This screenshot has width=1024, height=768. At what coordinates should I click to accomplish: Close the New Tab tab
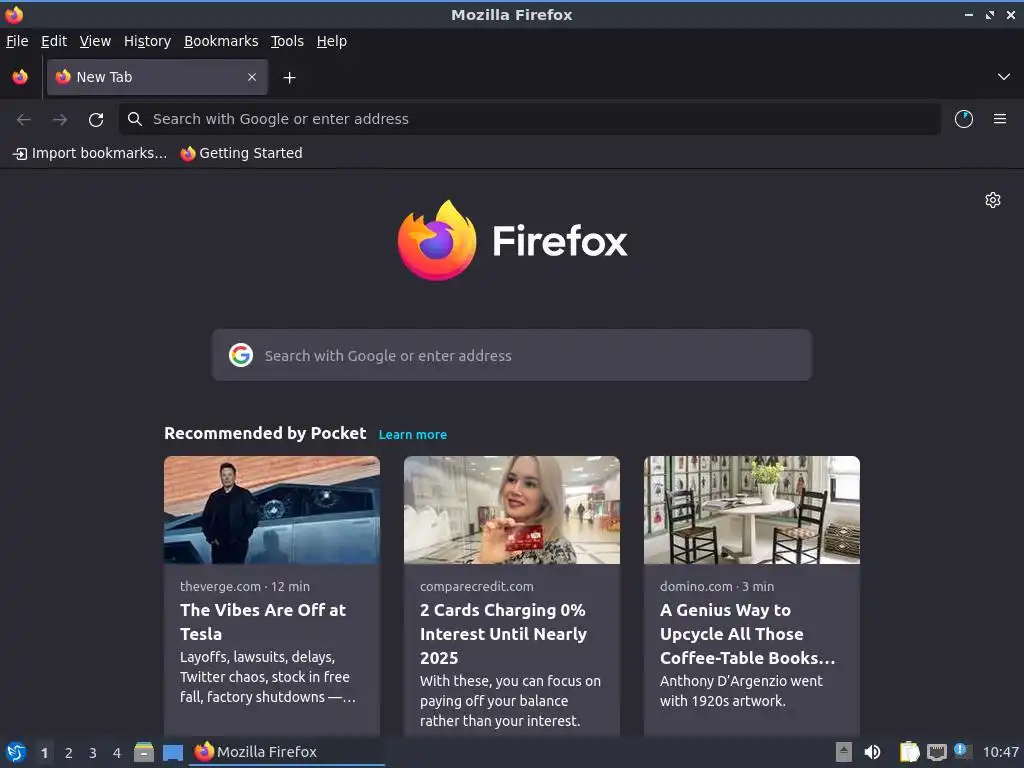(252, 77)
